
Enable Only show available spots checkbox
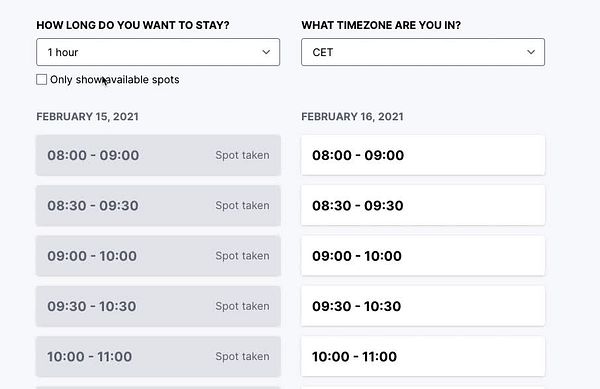tap(41, 80)
